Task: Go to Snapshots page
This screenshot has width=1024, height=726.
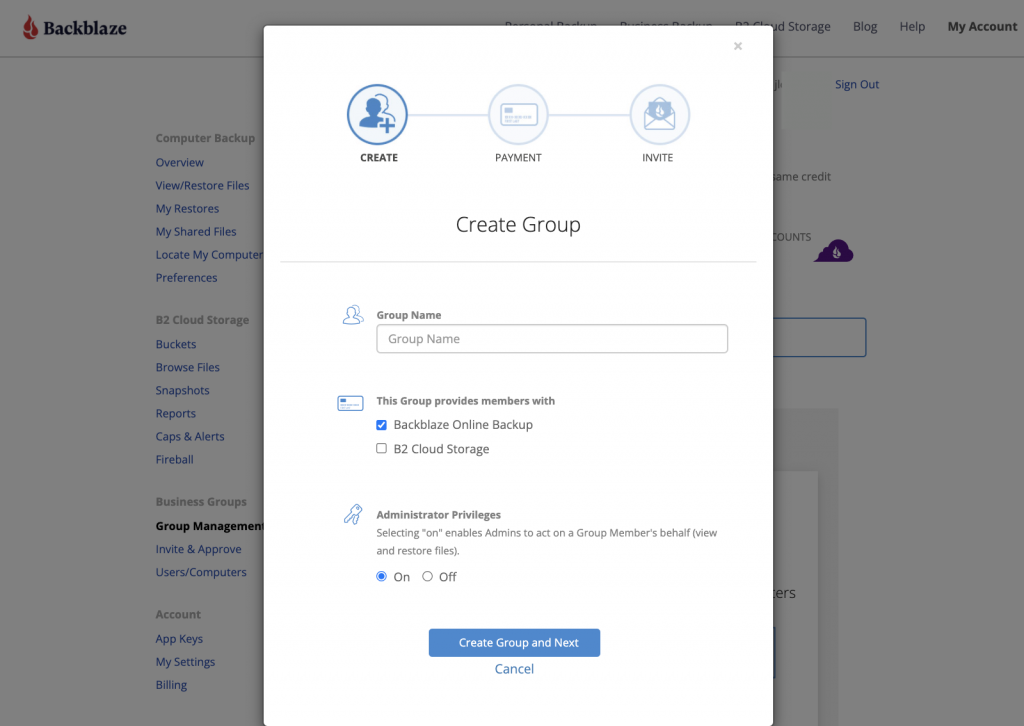Action: click(x=182, y=390)
